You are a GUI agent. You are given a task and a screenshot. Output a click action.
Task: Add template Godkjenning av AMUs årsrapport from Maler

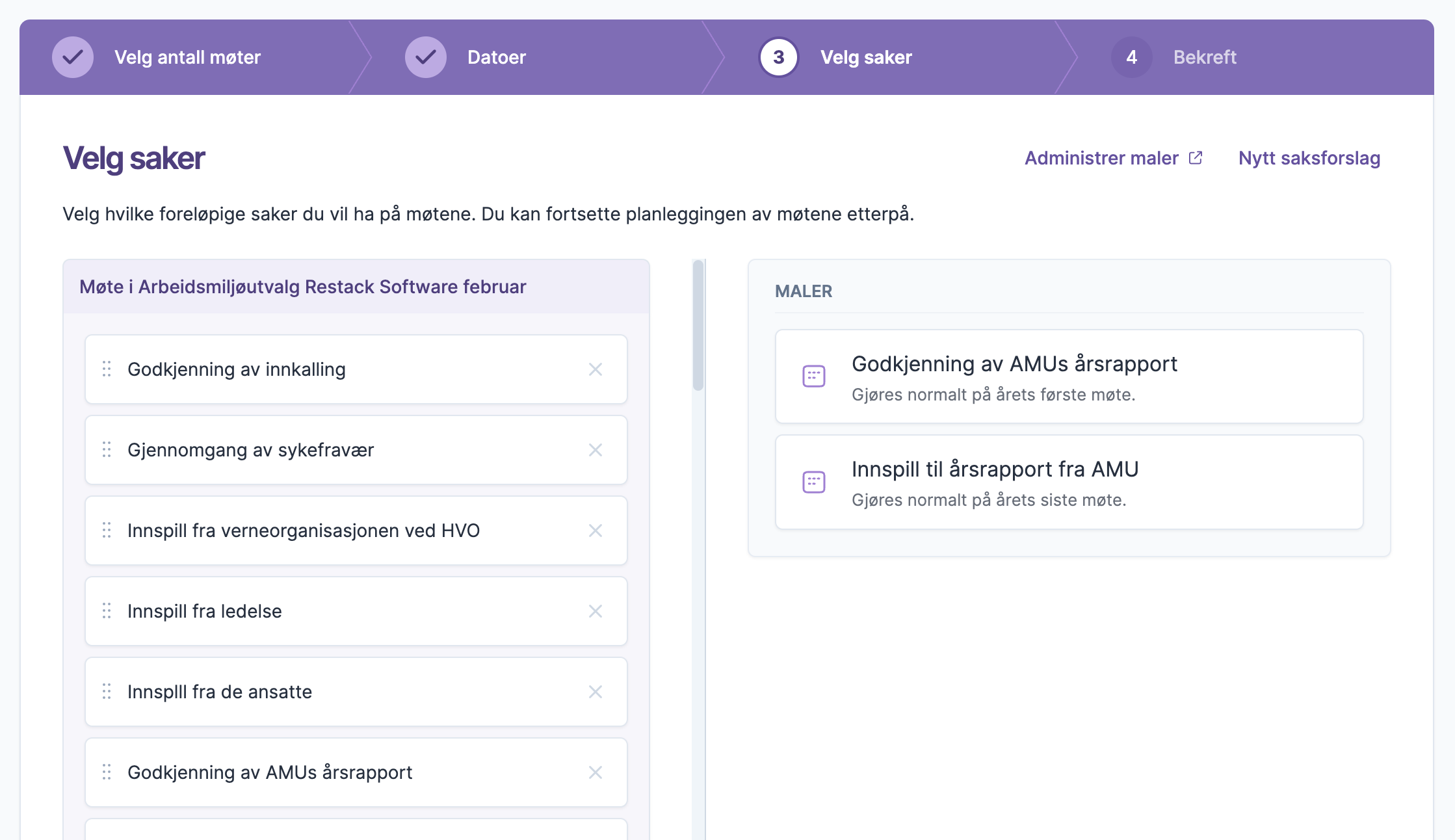[x=1069, y=376]
